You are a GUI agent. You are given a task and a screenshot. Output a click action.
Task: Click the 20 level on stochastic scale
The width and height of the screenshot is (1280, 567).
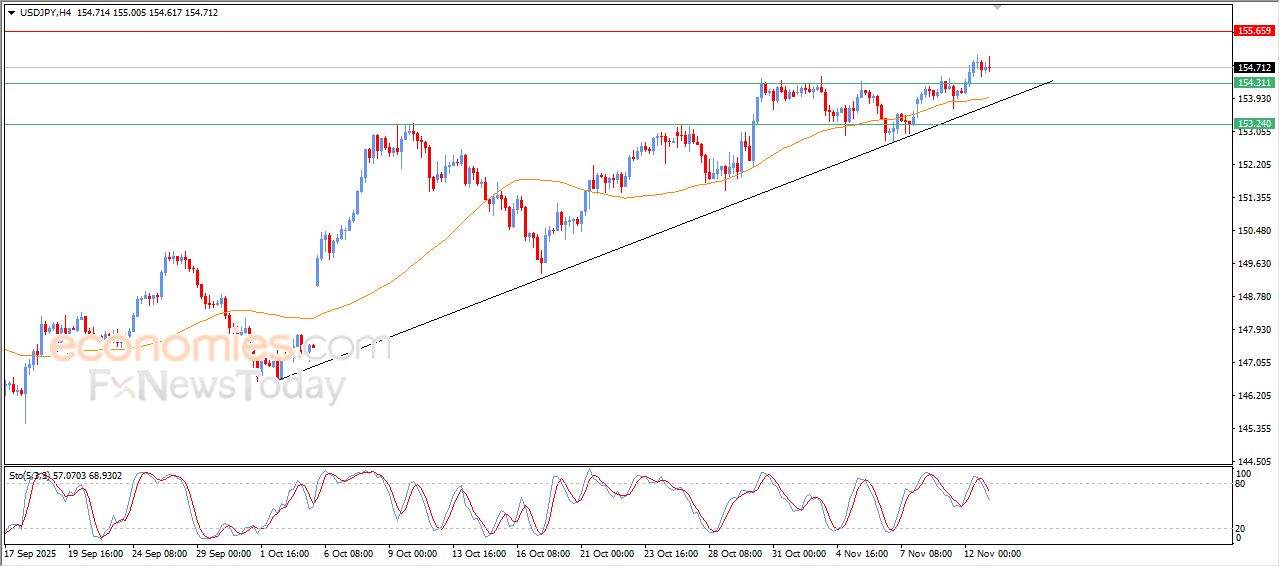tap(1242, 527)
